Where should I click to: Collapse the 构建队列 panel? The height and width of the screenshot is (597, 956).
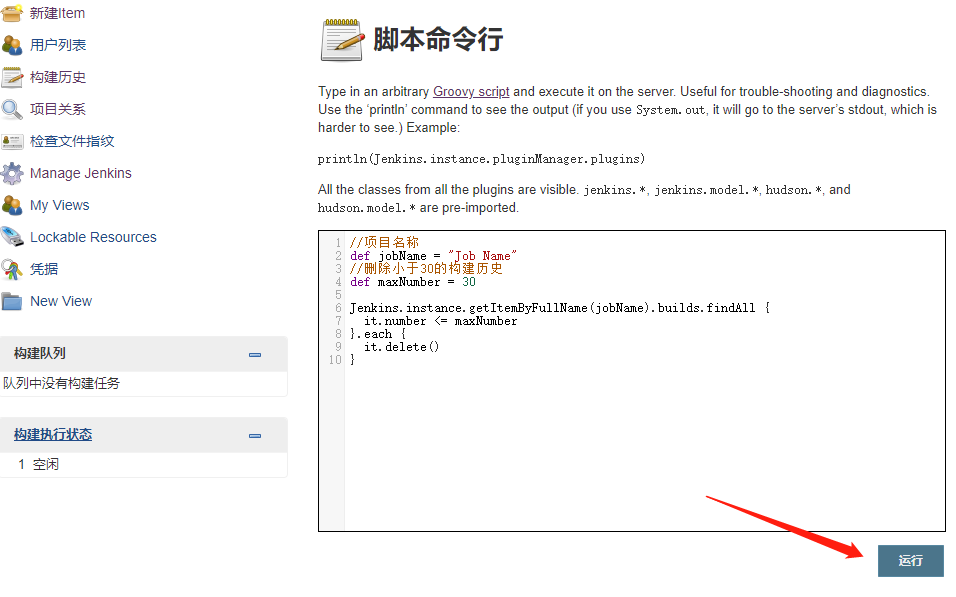[x=255, y=354]
